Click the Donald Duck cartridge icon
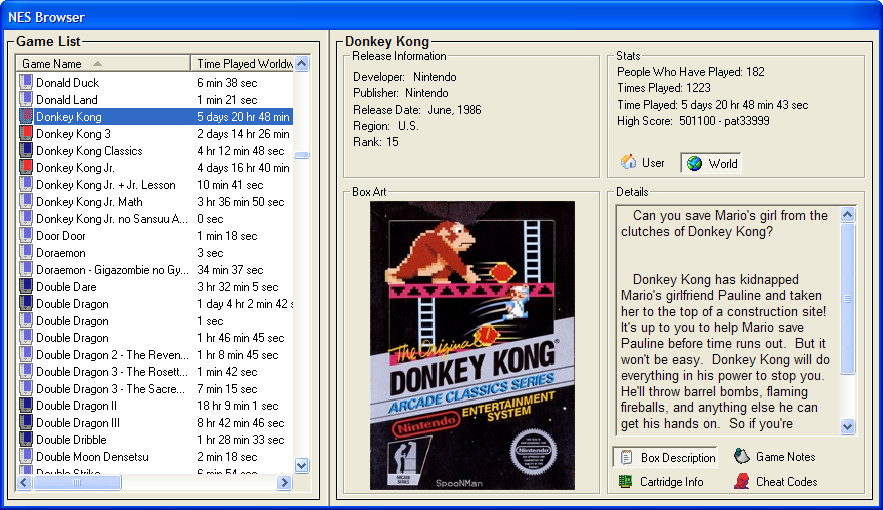The image size is (883, 510). [x=26, y=82]
